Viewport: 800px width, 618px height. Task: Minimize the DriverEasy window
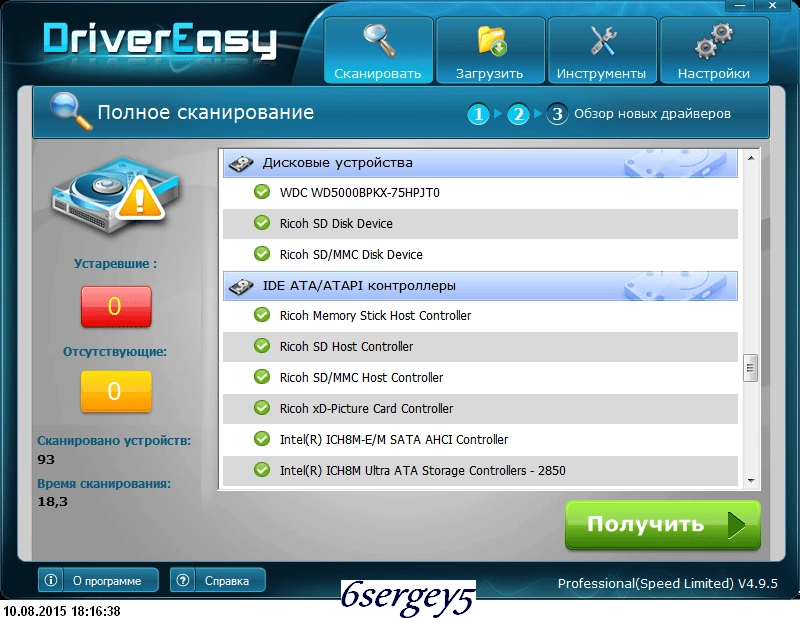click(740, 6)
